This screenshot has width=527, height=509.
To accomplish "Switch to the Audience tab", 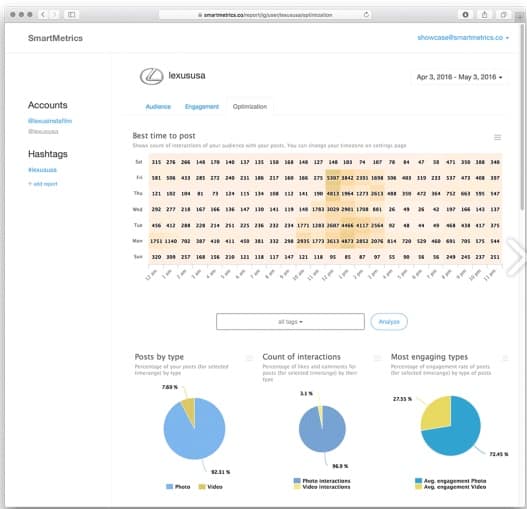I will [x=158, y=107].
